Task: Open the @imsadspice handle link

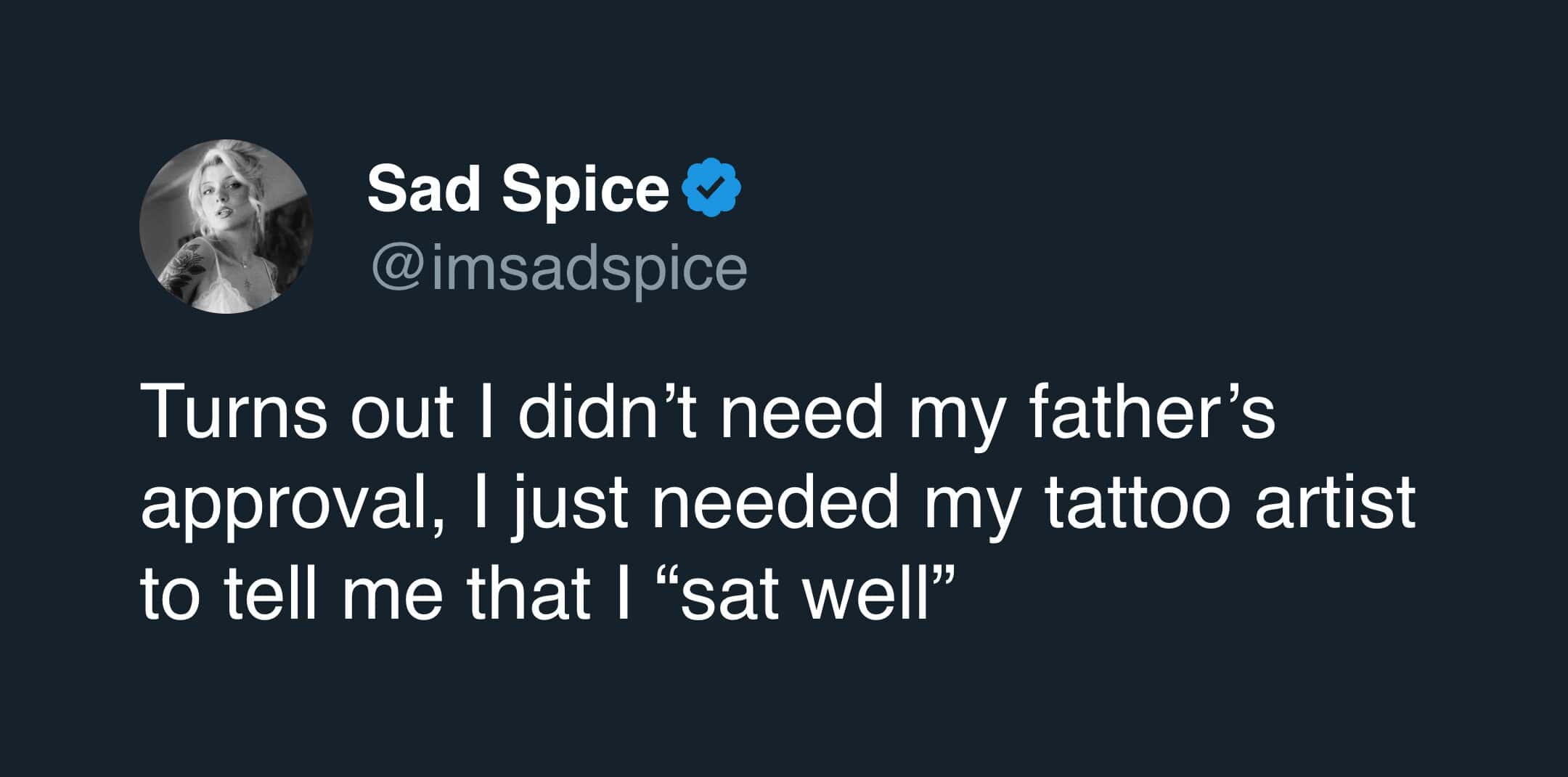Action: coord(559,269)
